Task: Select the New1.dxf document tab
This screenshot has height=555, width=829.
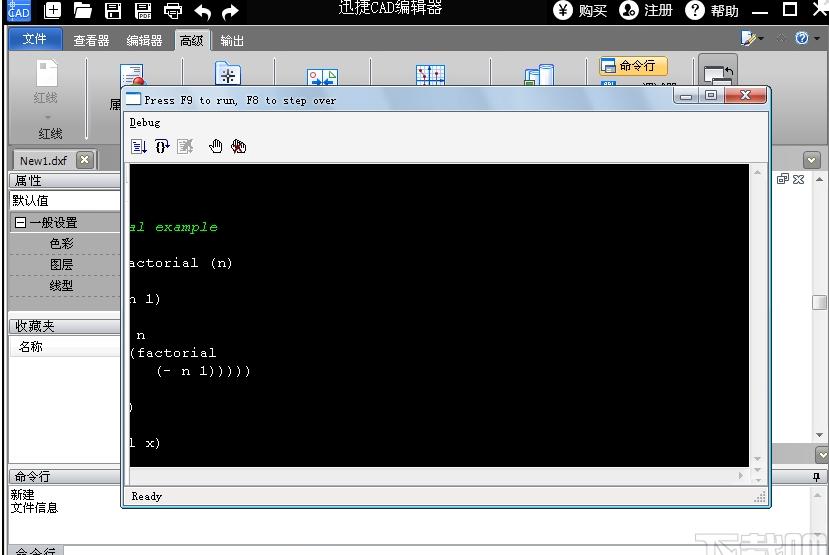Action: [x=43, y=161]
